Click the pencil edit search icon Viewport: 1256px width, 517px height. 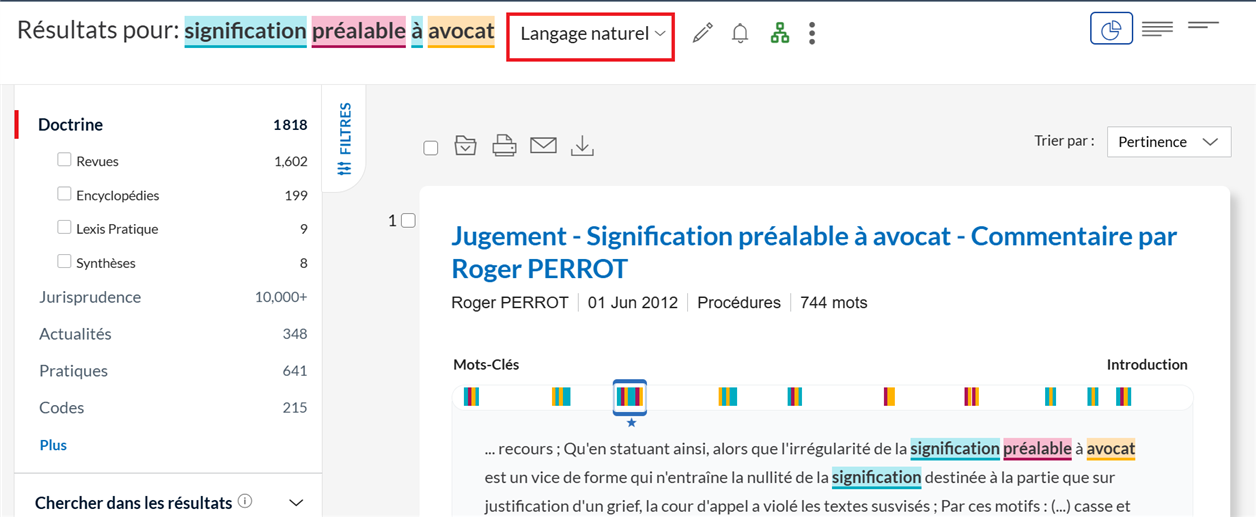tap(703, 33)
